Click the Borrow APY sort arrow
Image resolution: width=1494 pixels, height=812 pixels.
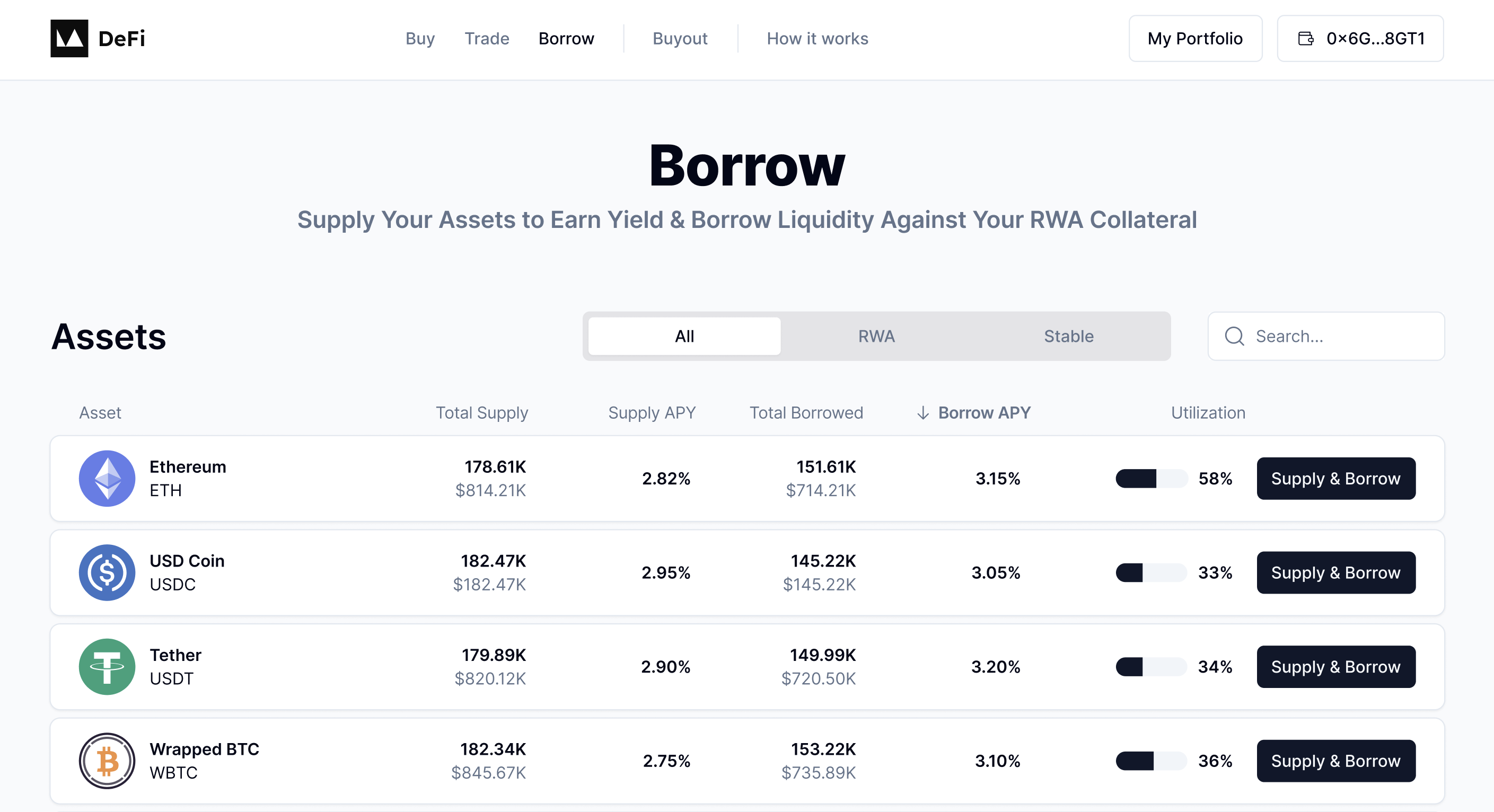click(x=922, y=413)
